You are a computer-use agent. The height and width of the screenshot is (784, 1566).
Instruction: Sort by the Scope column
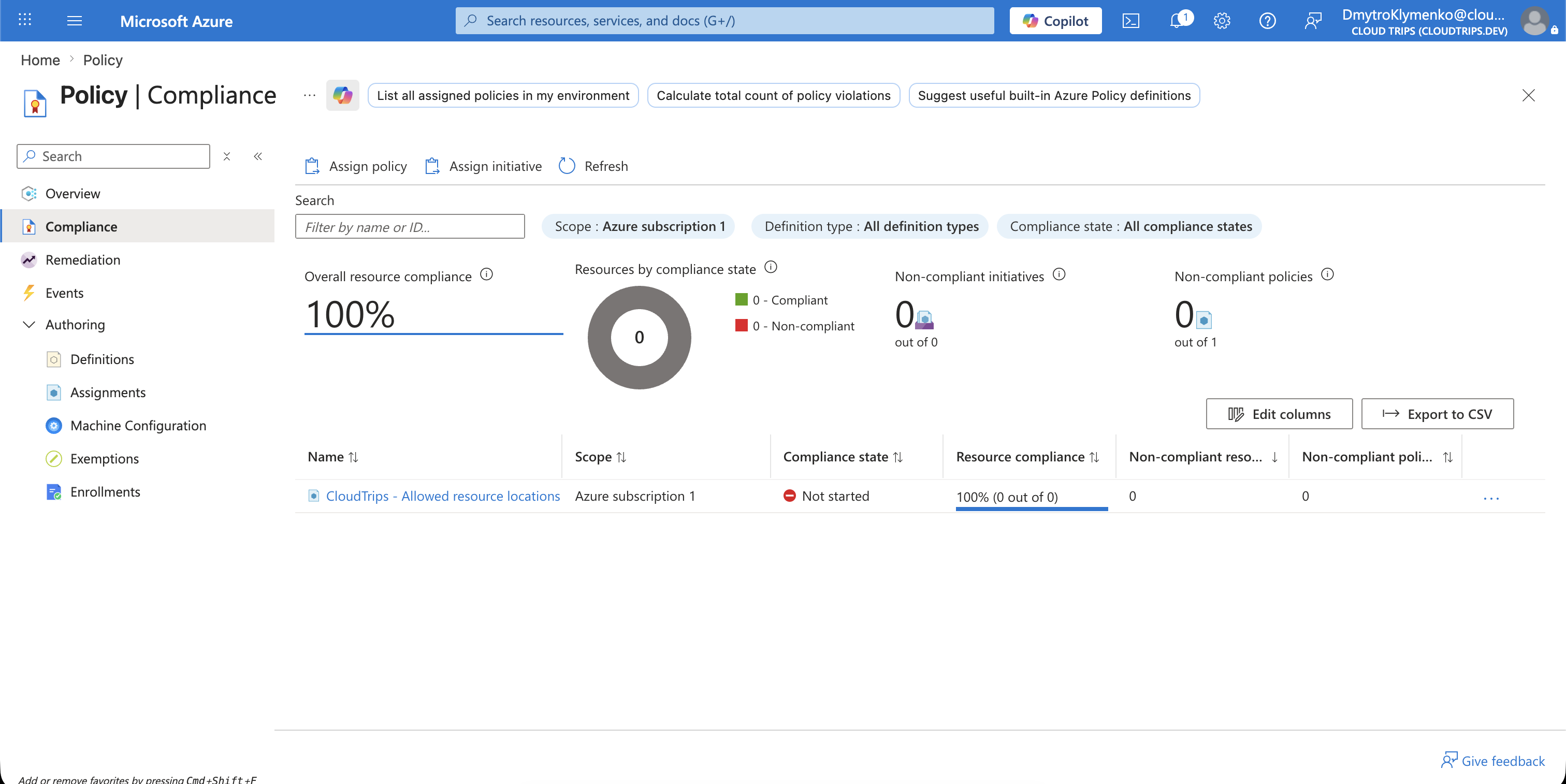point(601,456)
